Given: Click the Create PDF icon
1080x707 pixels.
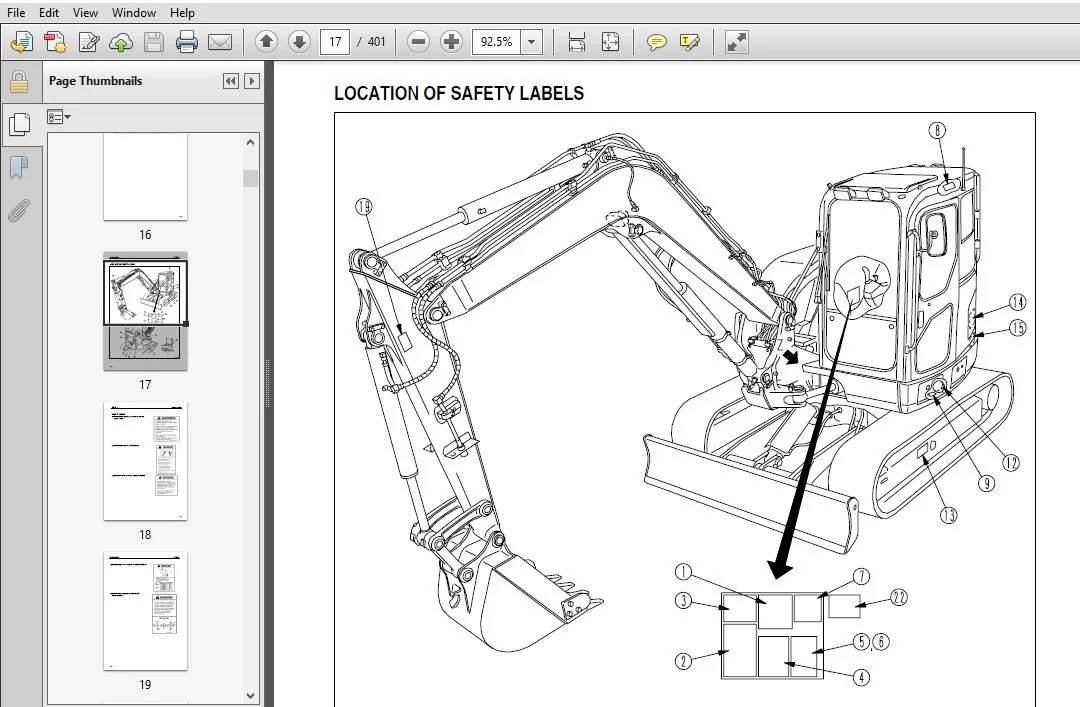Looking at the screenshot, I should 55,42.
